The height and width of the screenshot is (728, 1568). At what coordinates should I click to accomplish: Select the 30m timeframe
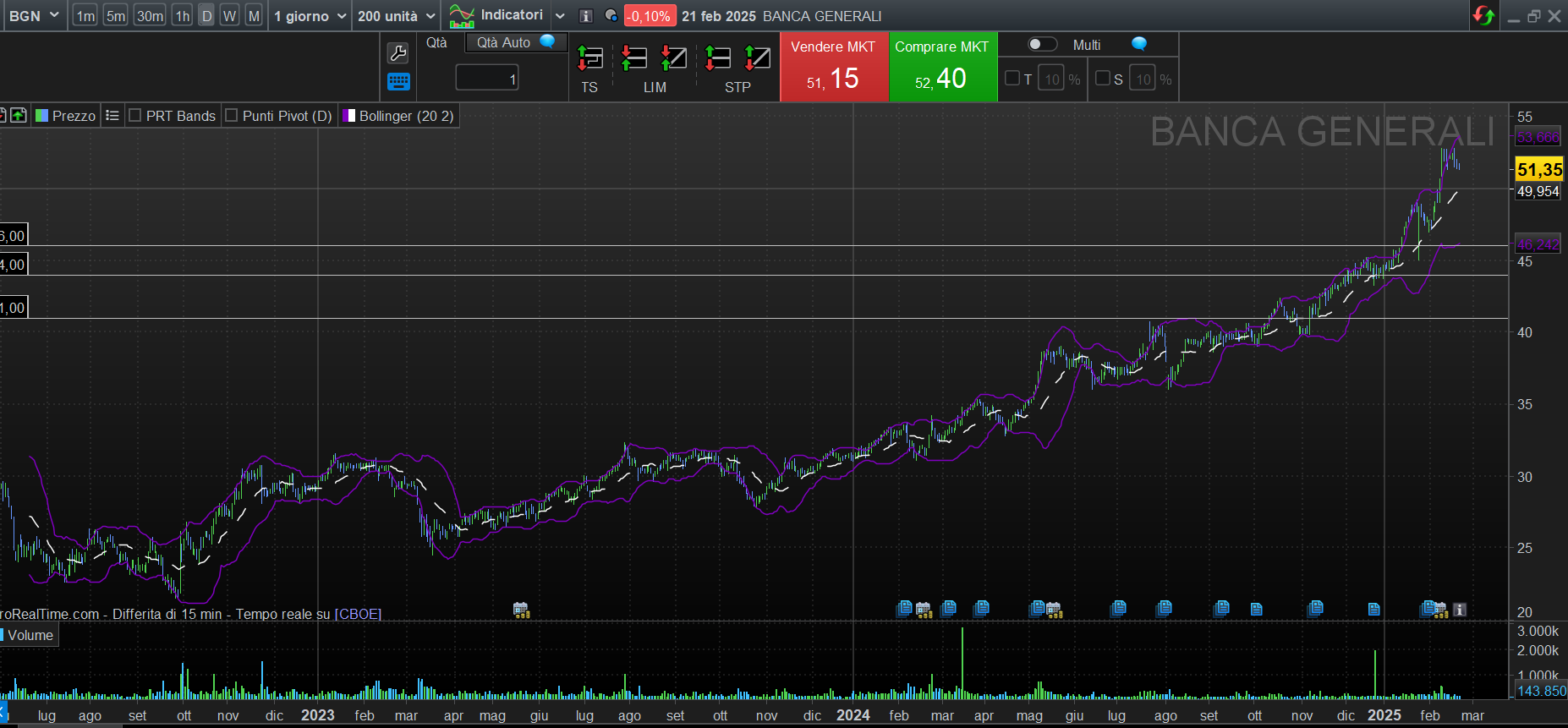coord(150,16)
